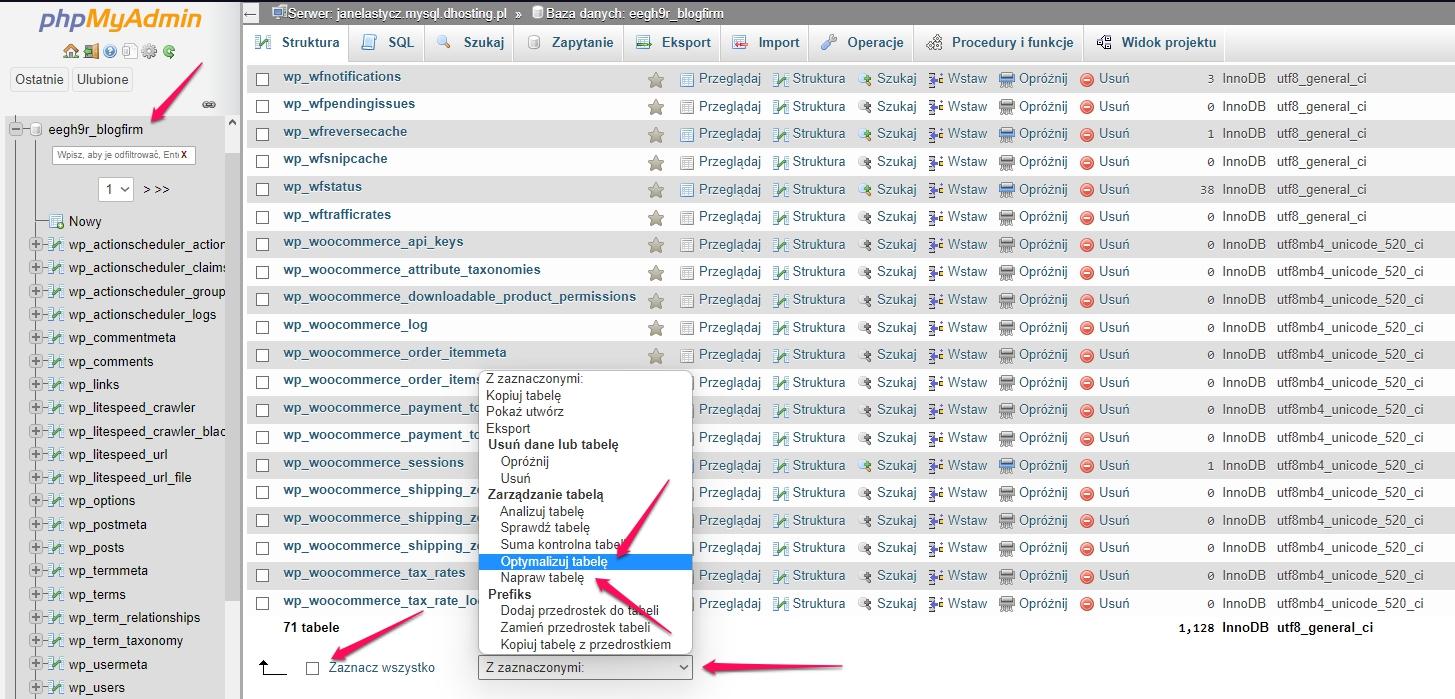Reload navigation panel green icon

169,51
